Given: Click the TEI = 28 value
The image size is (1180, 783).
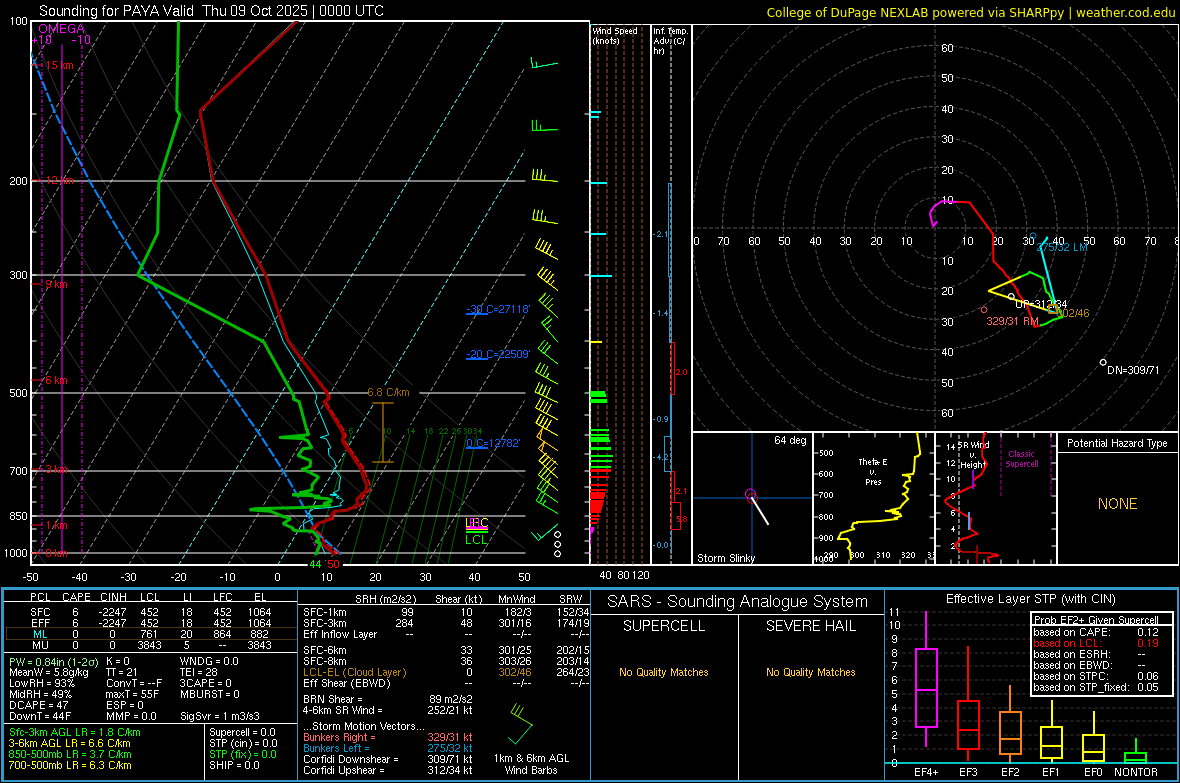Looking at the screenshot, I should (198, 672).
